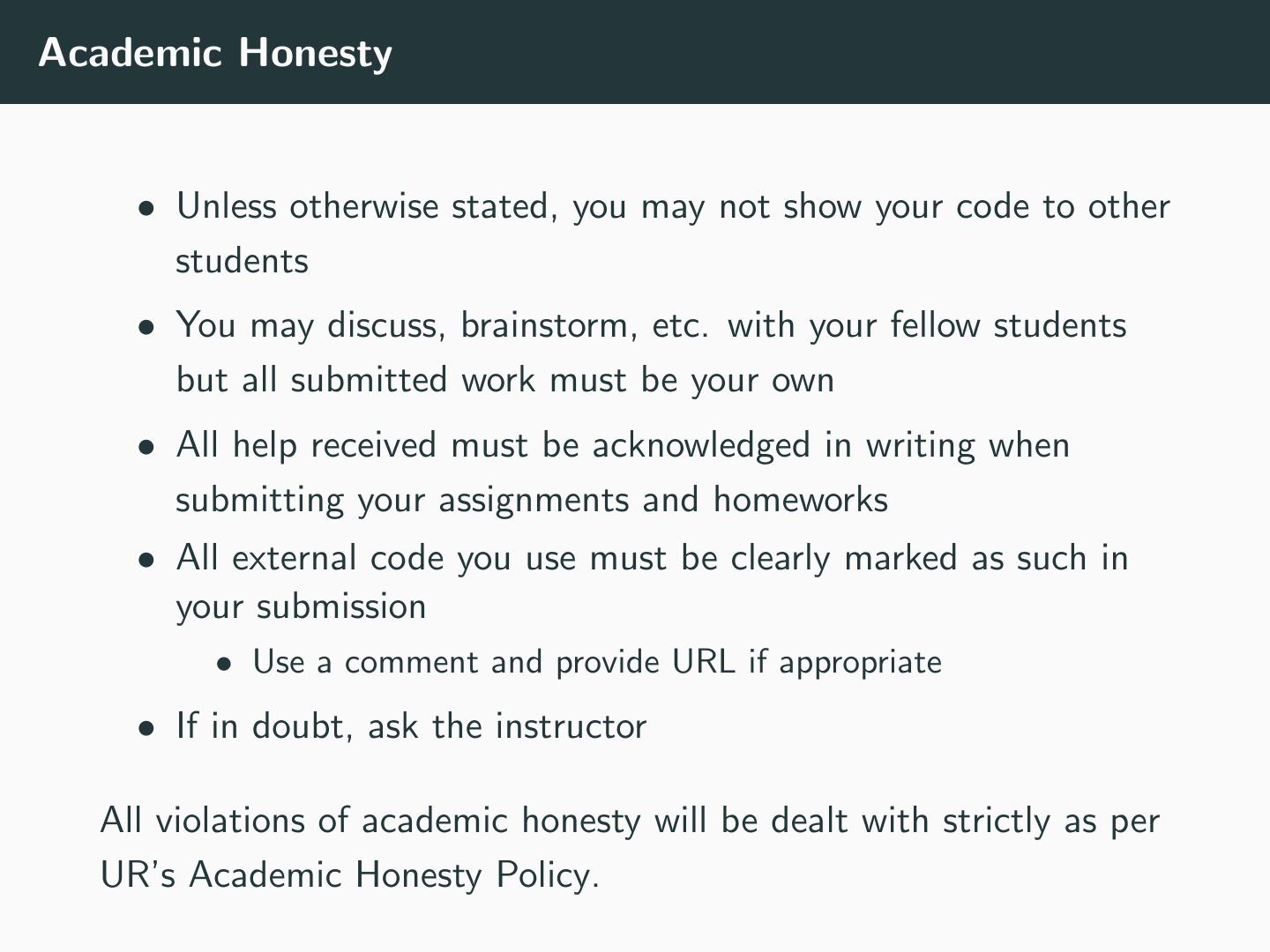1270x952 pixels.
Task: Click the sub-bullet dot before "Use a comment"
Action: pos(226,665)
